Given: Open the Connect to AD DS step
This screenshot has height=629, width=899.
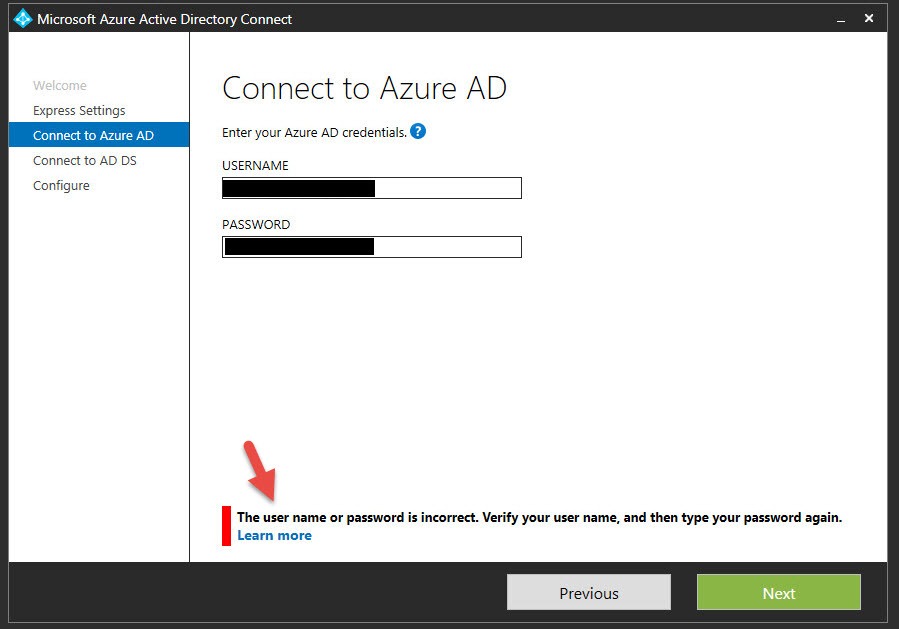Looking at the screenshot, I should (85, 161).
